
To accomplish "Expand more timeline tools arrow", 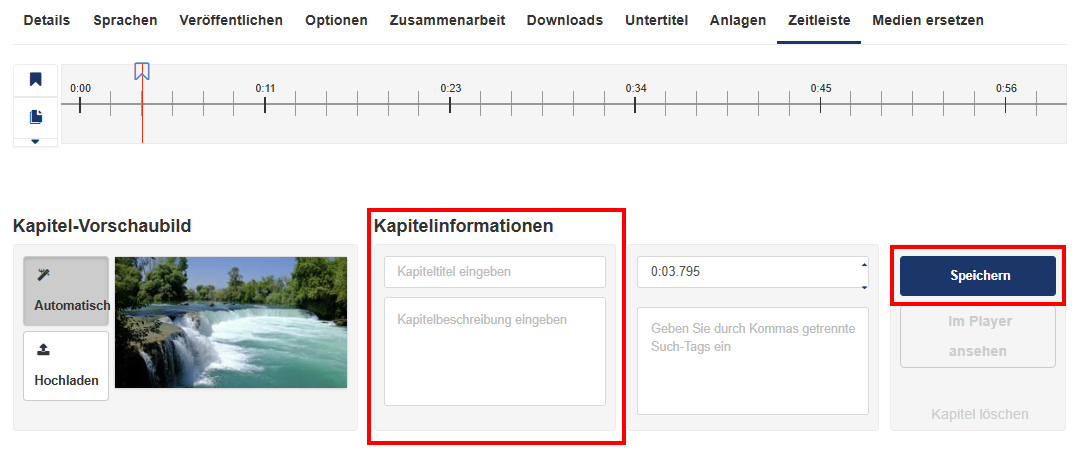I will pos(35,142).
